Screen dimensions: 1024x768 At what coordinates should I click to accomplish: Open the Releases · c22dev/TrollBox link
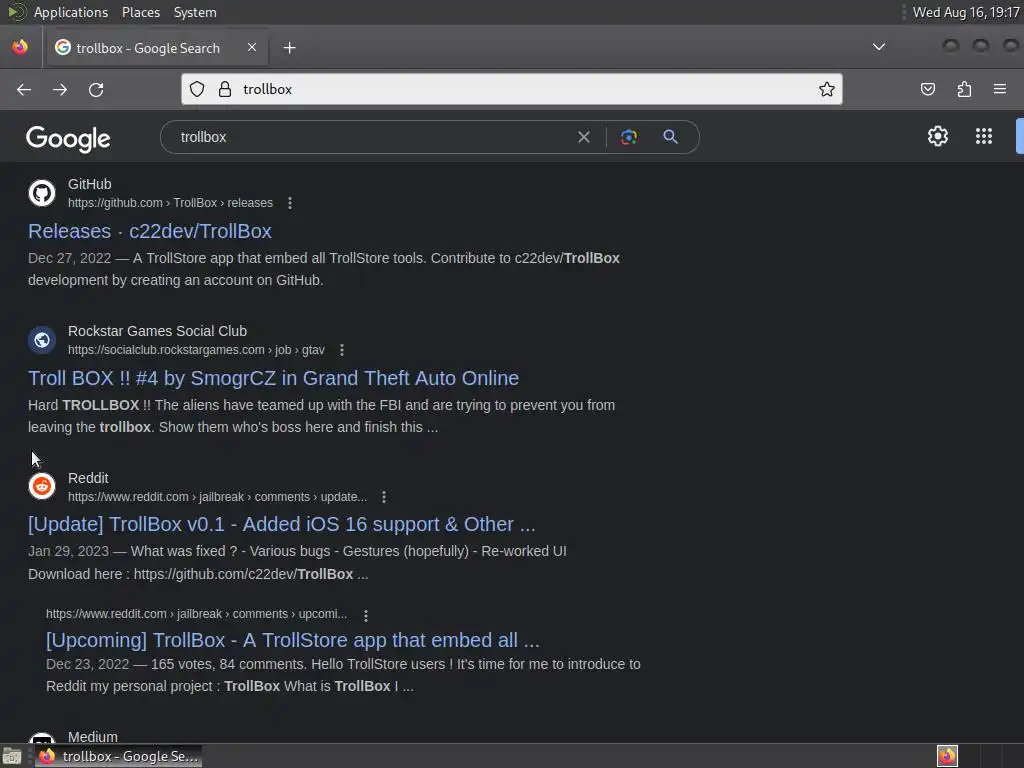[150, 231]
